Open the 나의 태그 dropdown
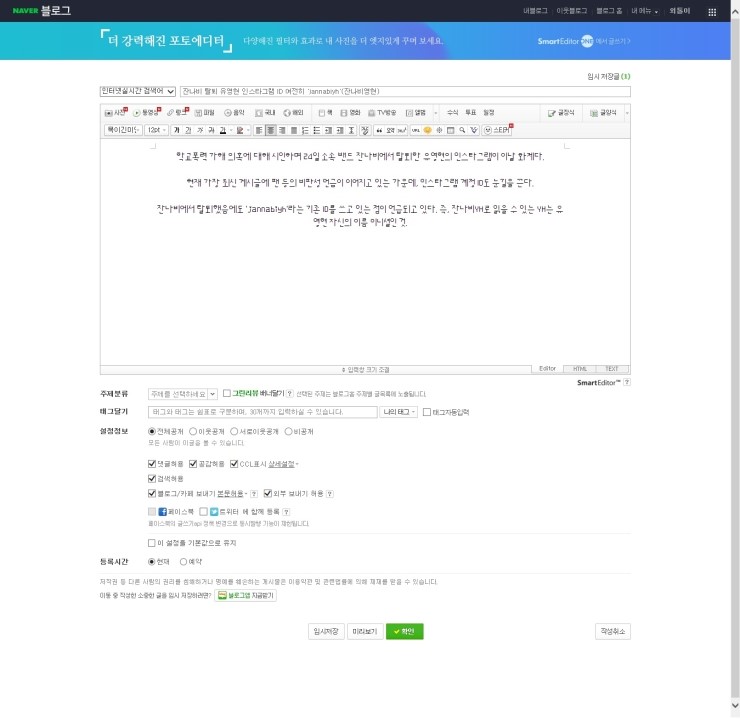This screenshot has width=740, height=719. tap(399, 412)
